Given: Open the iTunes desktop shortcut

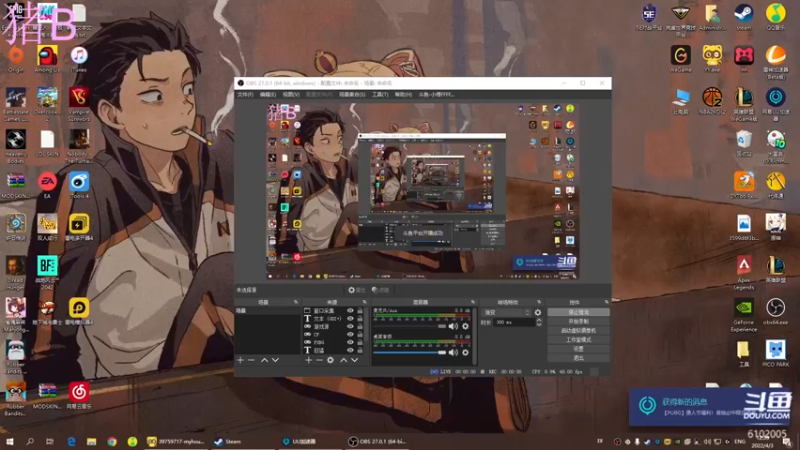Looking at the screenshot, I should pos(79,59).
